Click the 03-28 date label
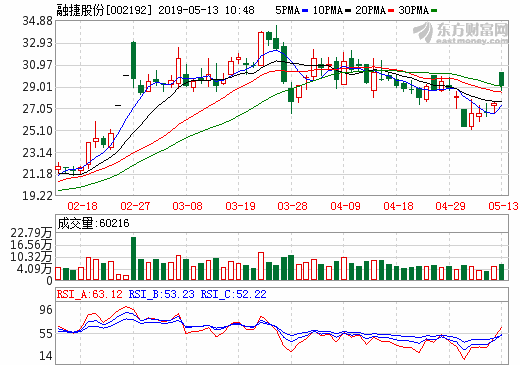Viewport: 520px width, 365px height. coord(292,206)
